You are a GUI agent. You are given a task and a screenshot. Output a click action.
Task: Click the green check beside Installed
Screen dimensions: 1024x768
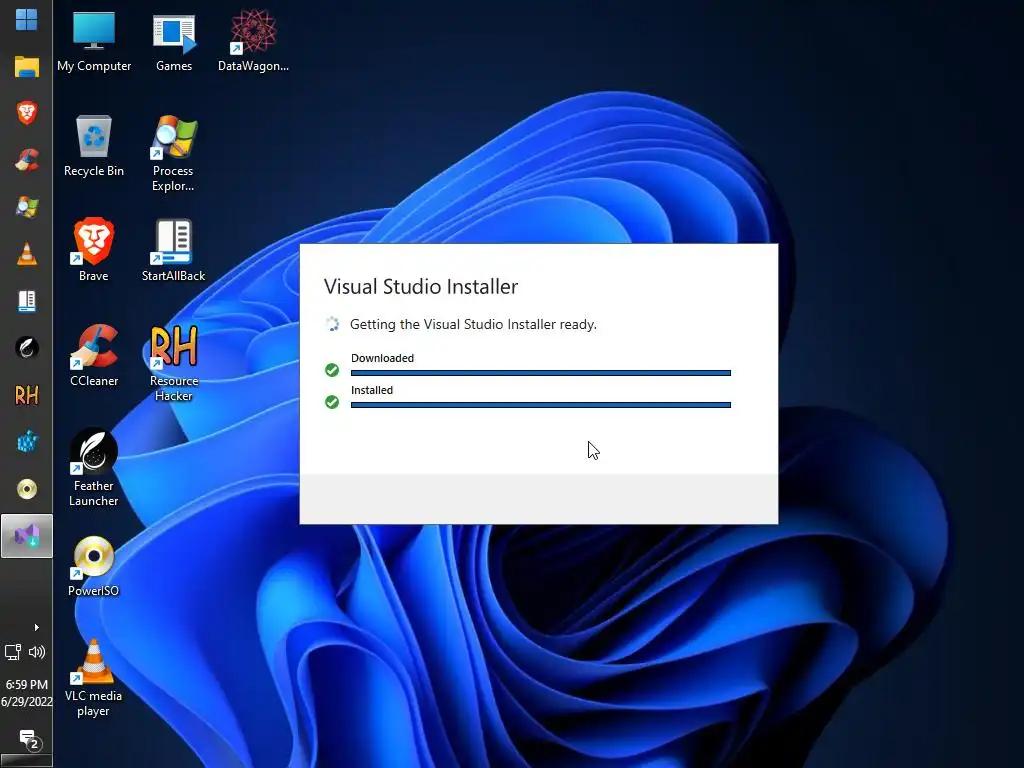click(x=332, y=402)
